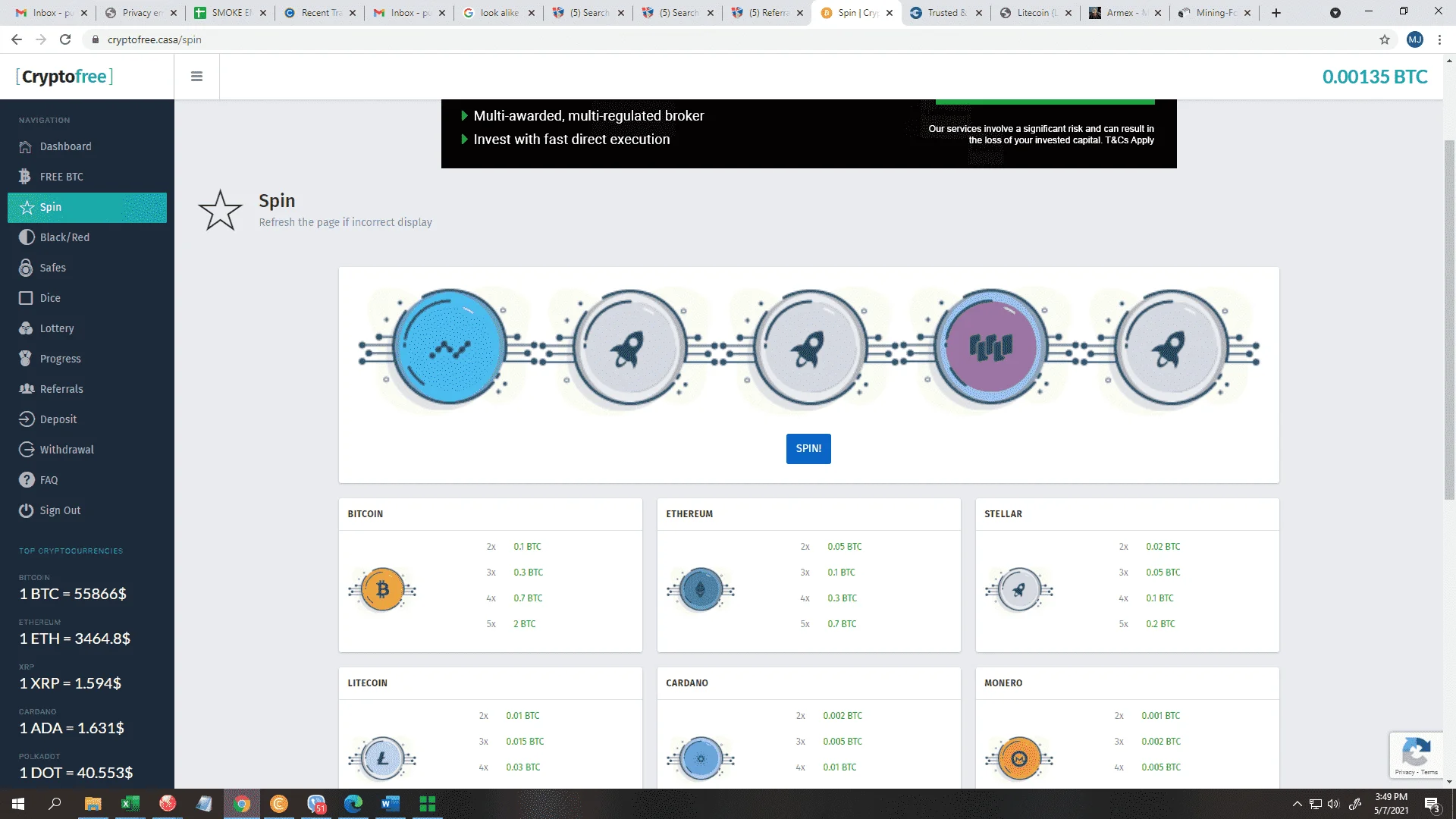Switch to the Trusted browser tab
1456x819 pixels.
pyautogui.click(x=946, y=13)
